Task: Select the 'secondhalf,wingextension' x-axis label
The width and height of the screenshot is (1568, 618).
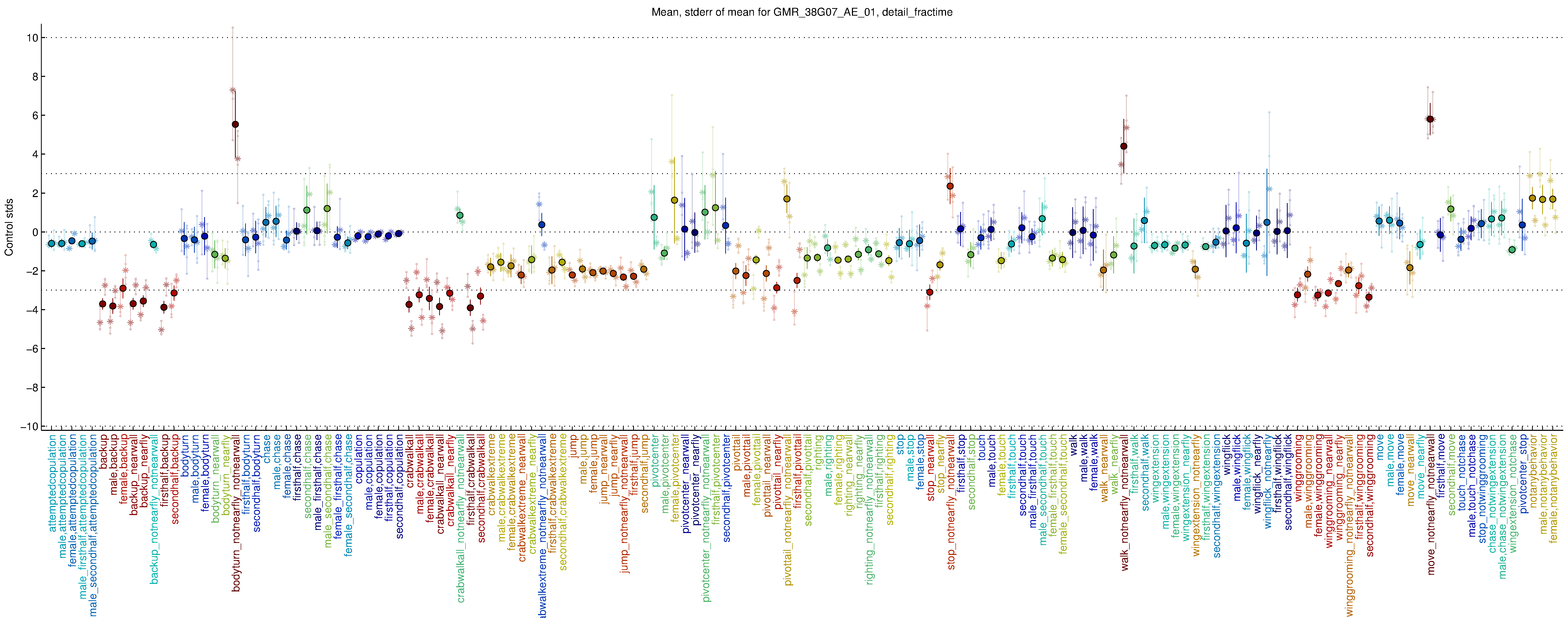Action: click(x=1217, y=496)
